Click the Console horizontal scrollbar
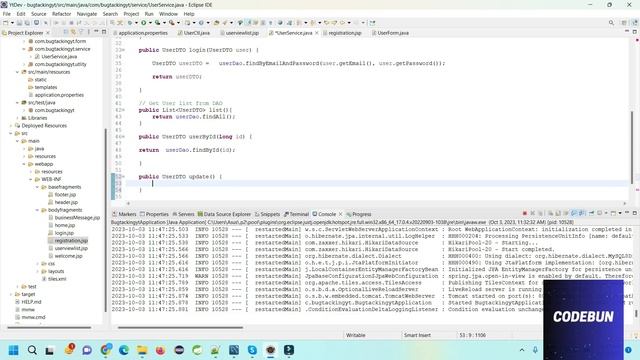Screen dimensions: 640x360 tap(180, 327)
